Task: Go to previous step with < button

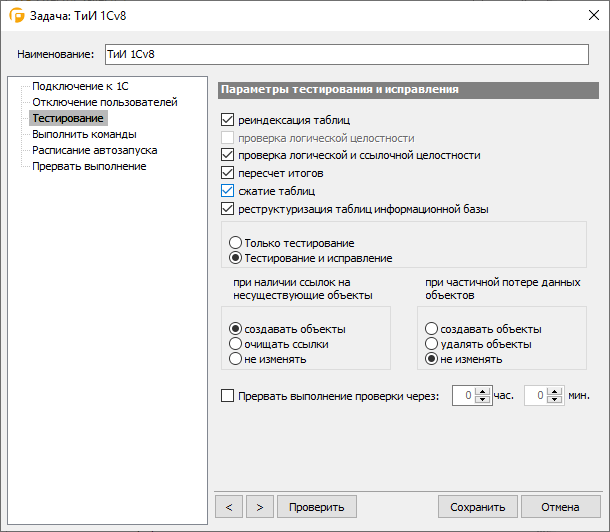Action: pos(229,507)
